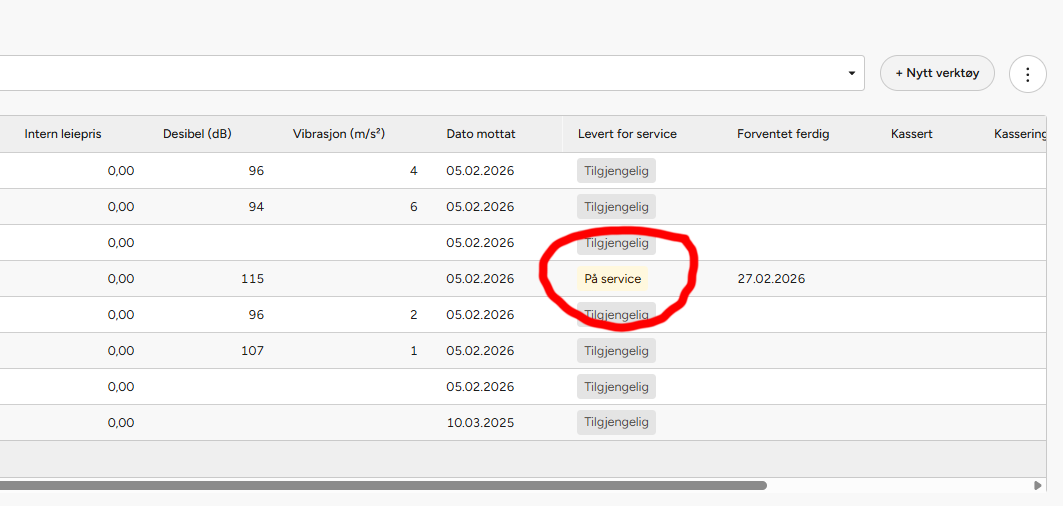
Task: Expand the wide combo box dropdown arrow
Action: tap(851, 74)
